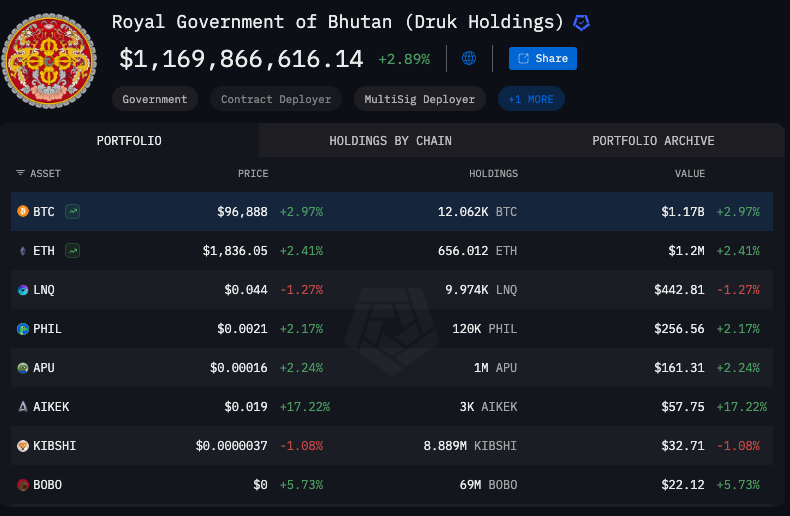Click the PHIL token icon
790x516 pixels.
[23, 329]
